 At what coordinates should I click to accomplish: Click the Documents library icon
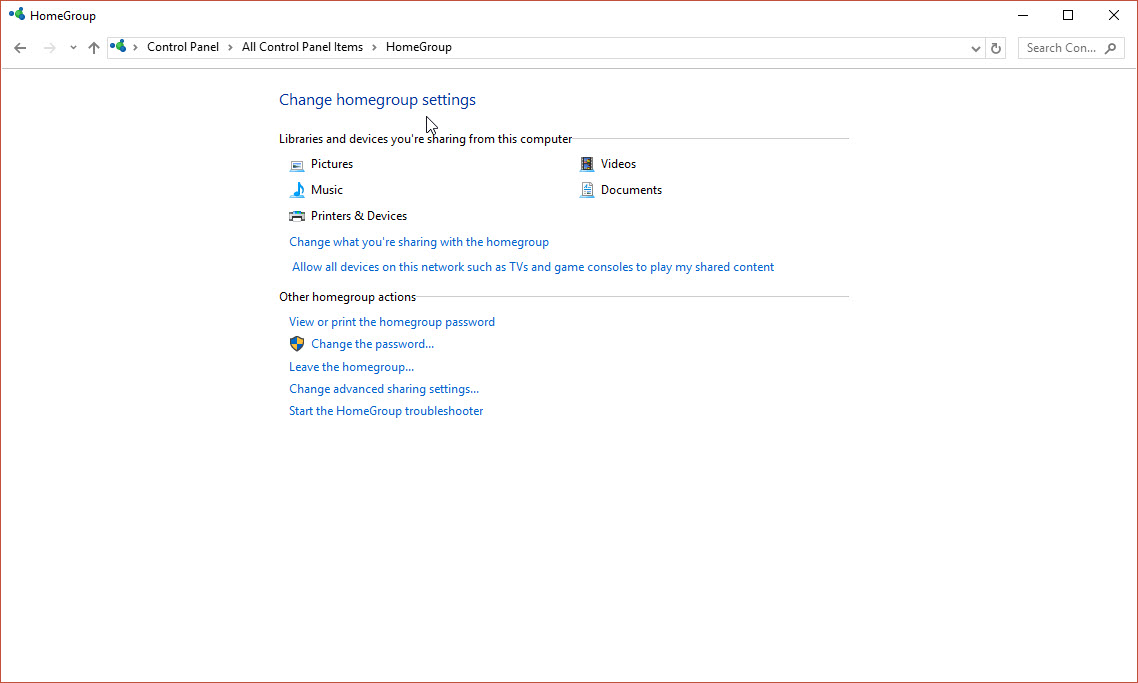[x=586, y=190]
